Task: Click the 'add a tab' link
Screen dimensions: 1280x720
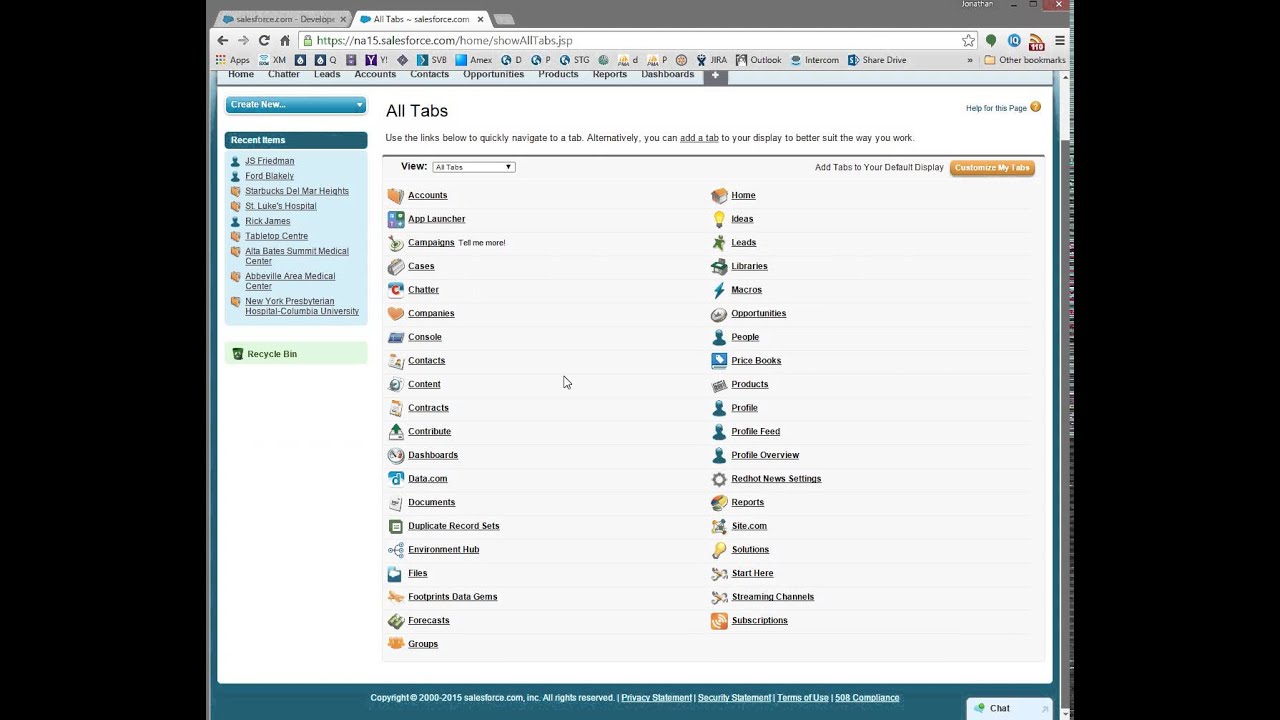Action: pyautogui.click(x=699, y=138)
